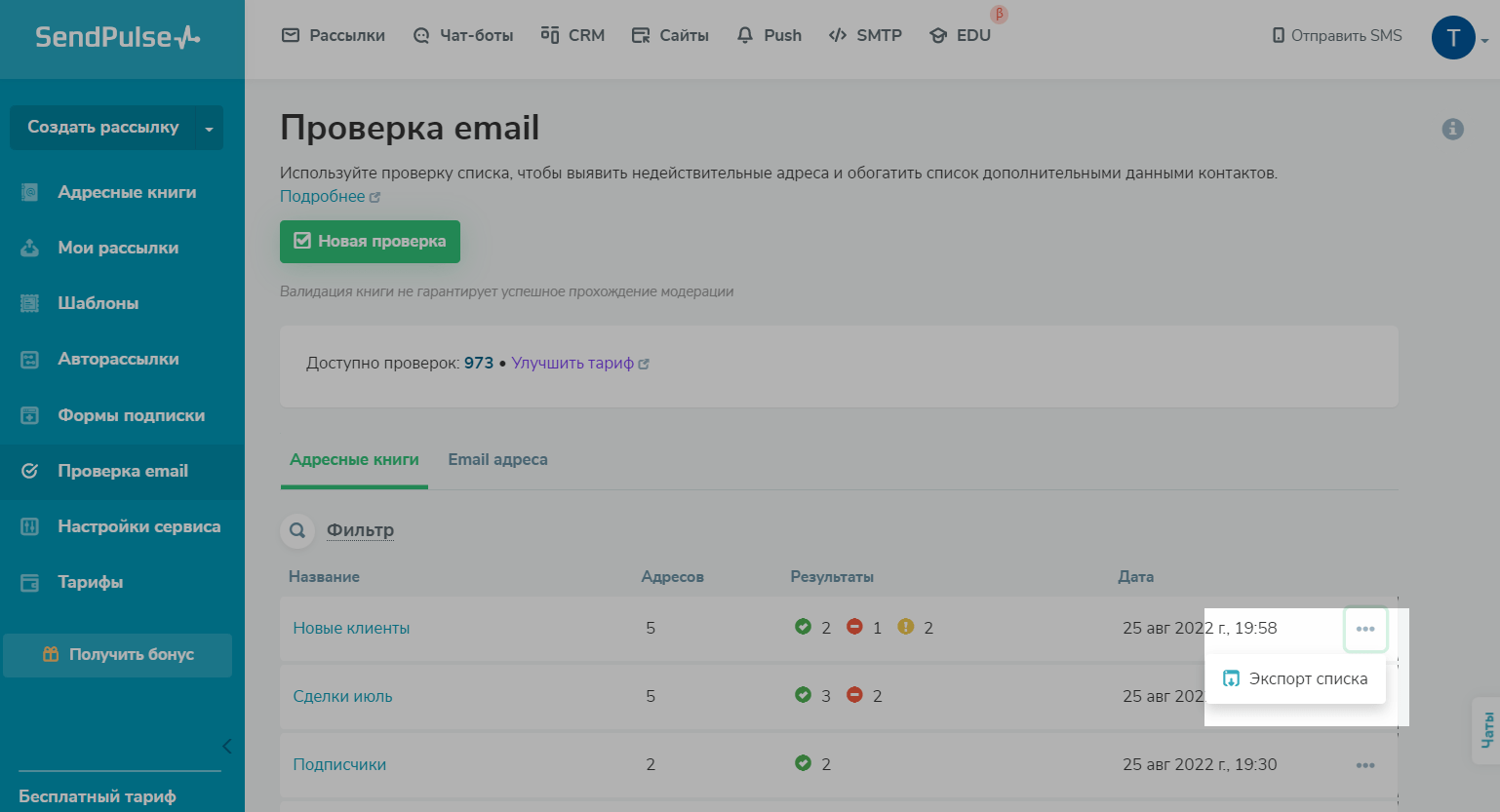Click the filter search magnifier icon
Viewport: 1500px width, 812px height.
pyautogui.click(x=297, y=530)
